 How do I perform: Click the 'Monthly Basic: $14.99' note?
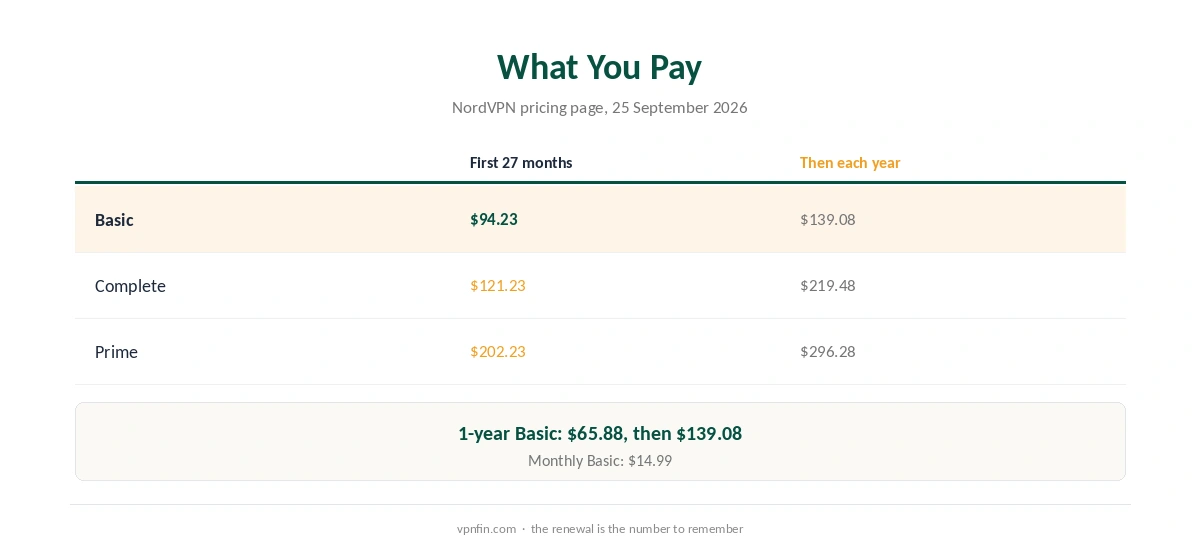[x=600, y=461]
